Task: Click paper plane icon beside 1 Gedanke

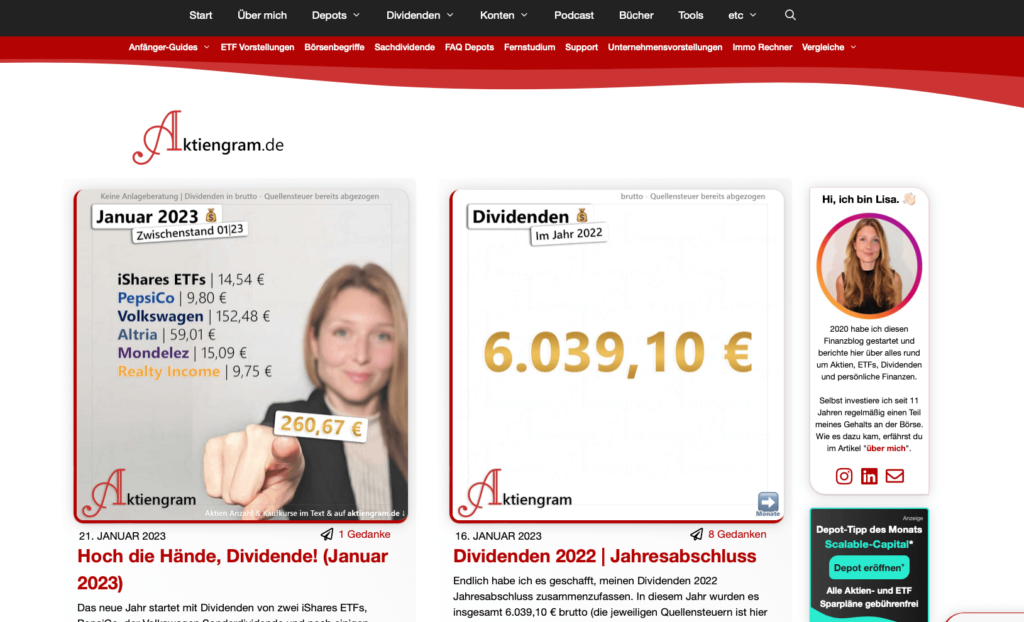Action: [327, 534]
